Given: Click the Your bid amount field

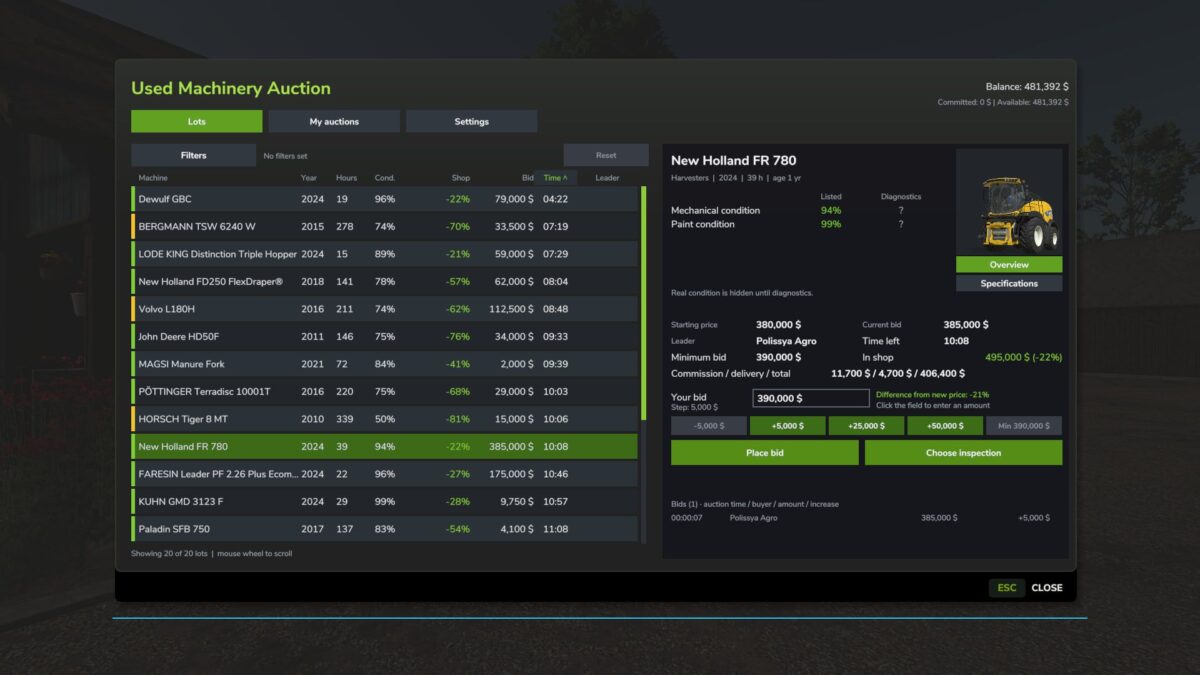Looking at the screenshot, I should (811, 398).
